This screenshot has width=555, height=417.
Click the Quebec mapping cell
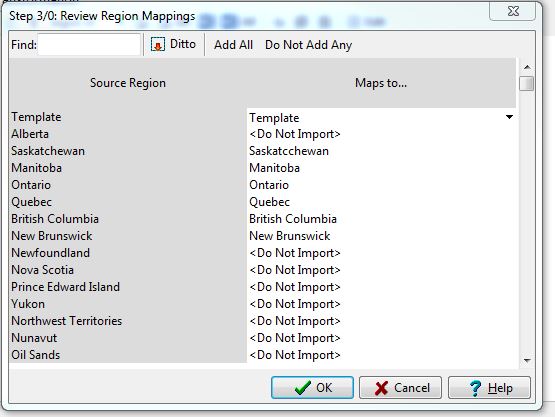[381, 202]
